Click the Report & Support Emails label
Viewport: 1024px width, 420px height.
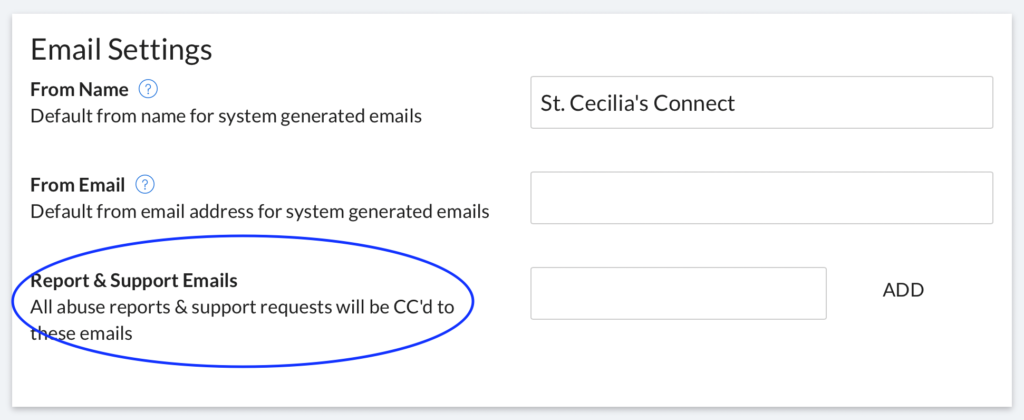[x=134, y=281]
